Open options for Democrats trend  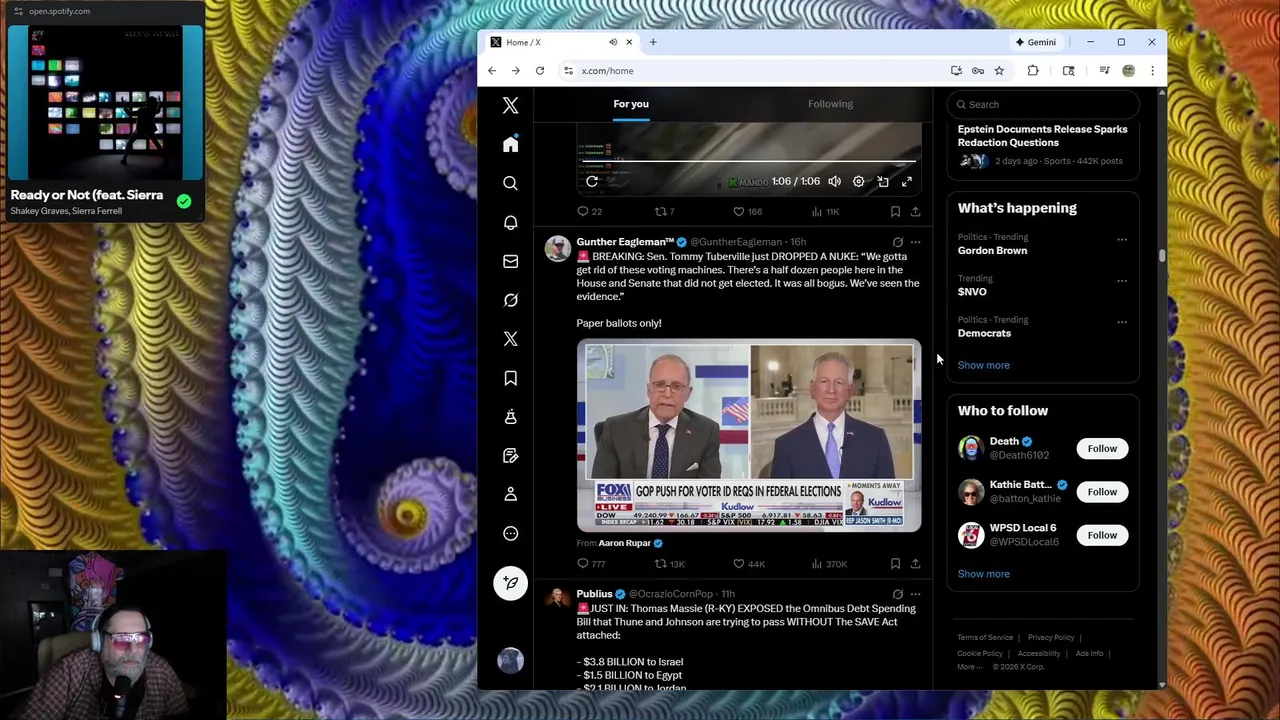[1121, 322]
